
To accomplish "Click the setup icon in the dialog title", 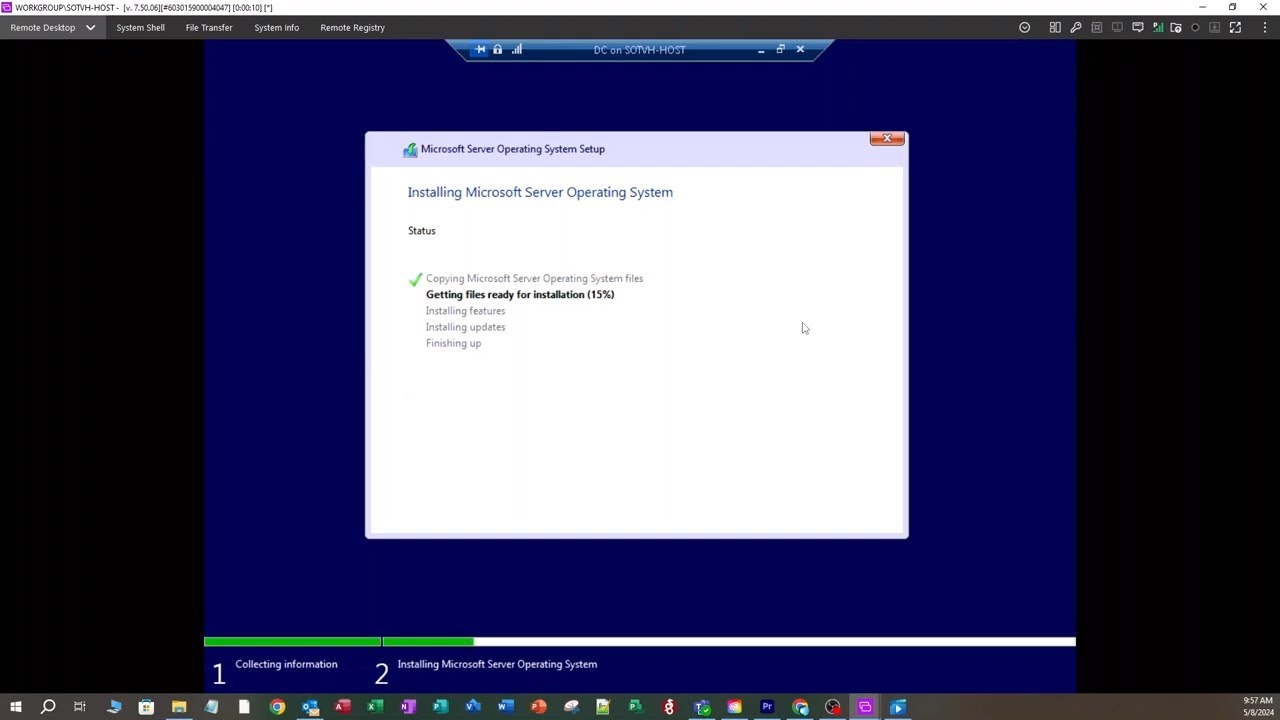I will (410, 150).
